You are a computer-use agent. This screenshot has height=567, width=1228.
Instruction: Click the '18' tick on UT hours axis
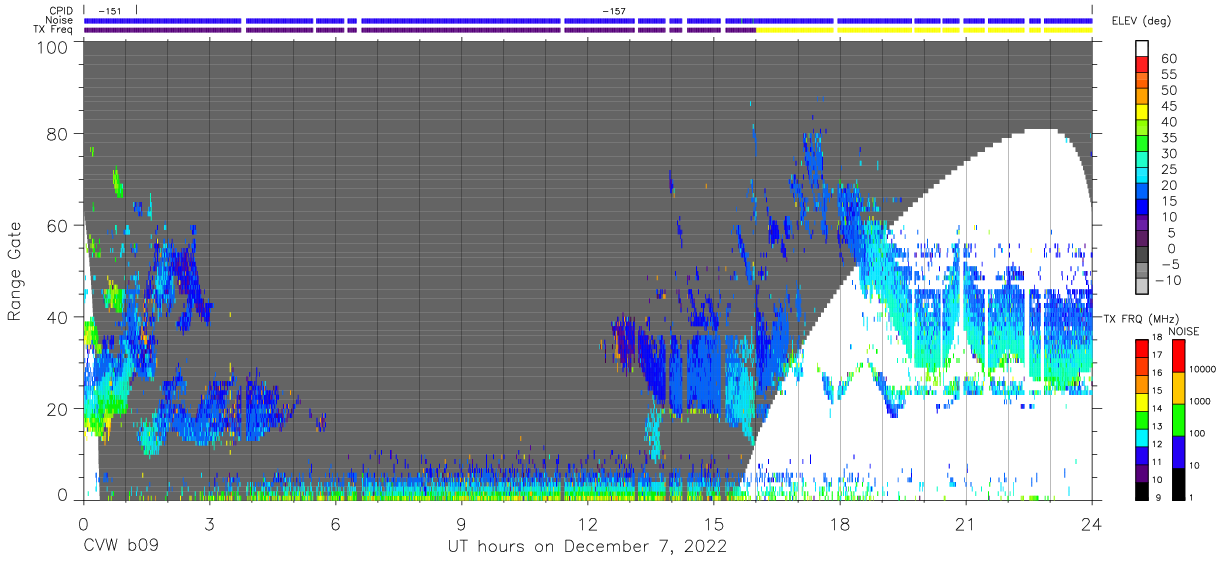point(840,524)
